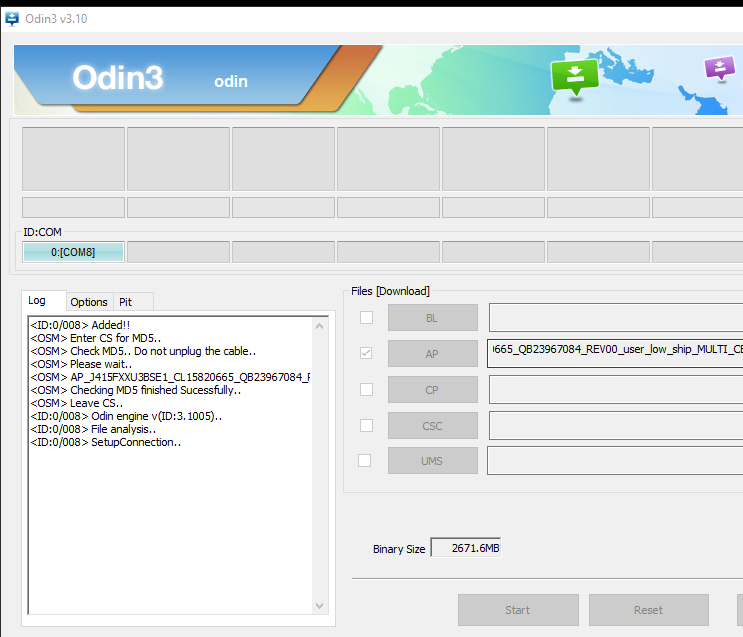Click log line '<ID:0/008> Added!!'
The image size is (743, 637).
coord(80,325)
